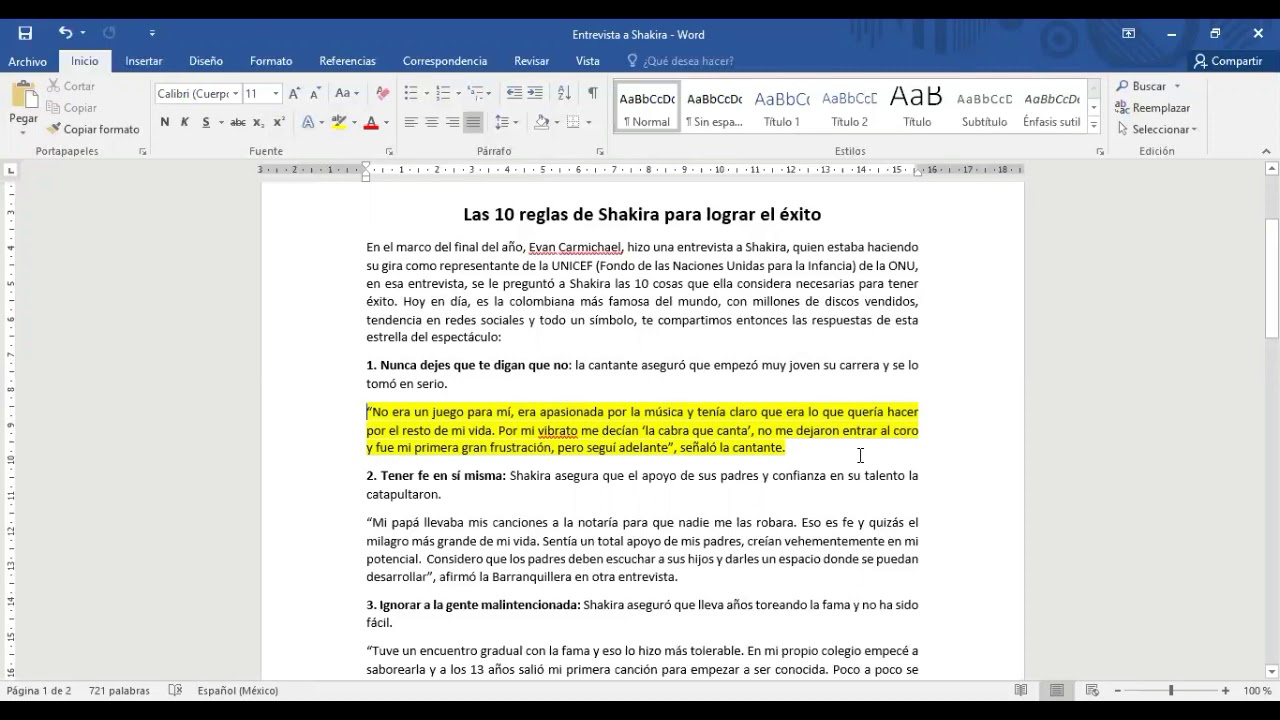
Task: Apply the red font color
Action: 371,122
